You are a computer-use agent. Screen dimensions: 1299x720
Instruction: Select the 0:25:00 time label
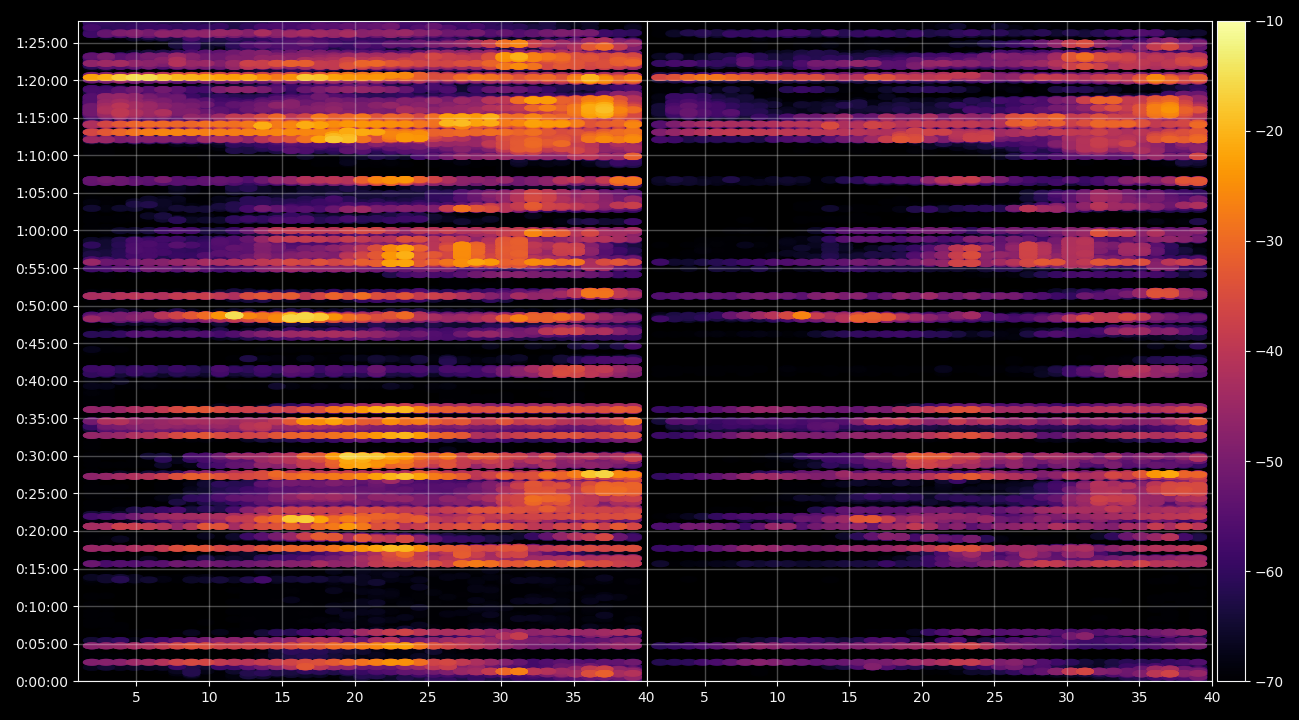[42, 494]
